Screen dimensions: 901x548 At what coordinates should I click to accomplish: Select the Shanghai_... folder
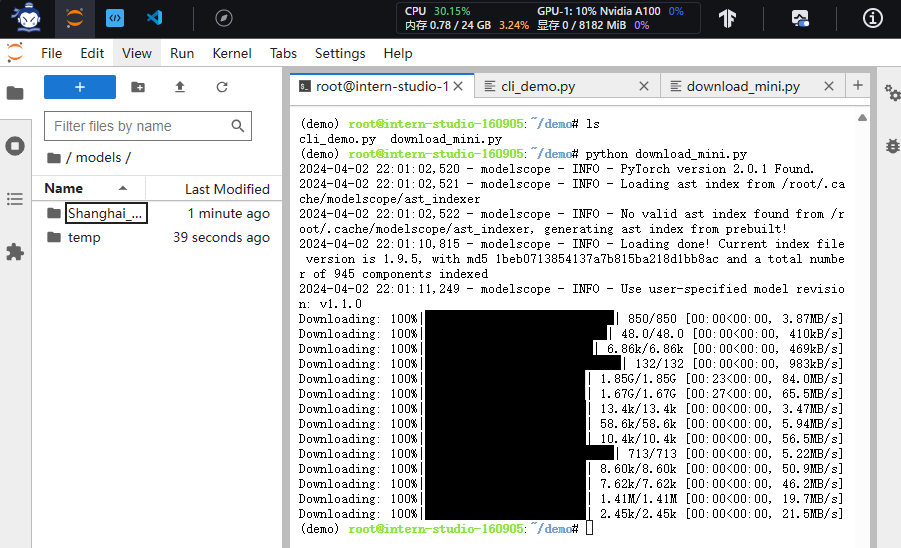(x=106, y=213)
